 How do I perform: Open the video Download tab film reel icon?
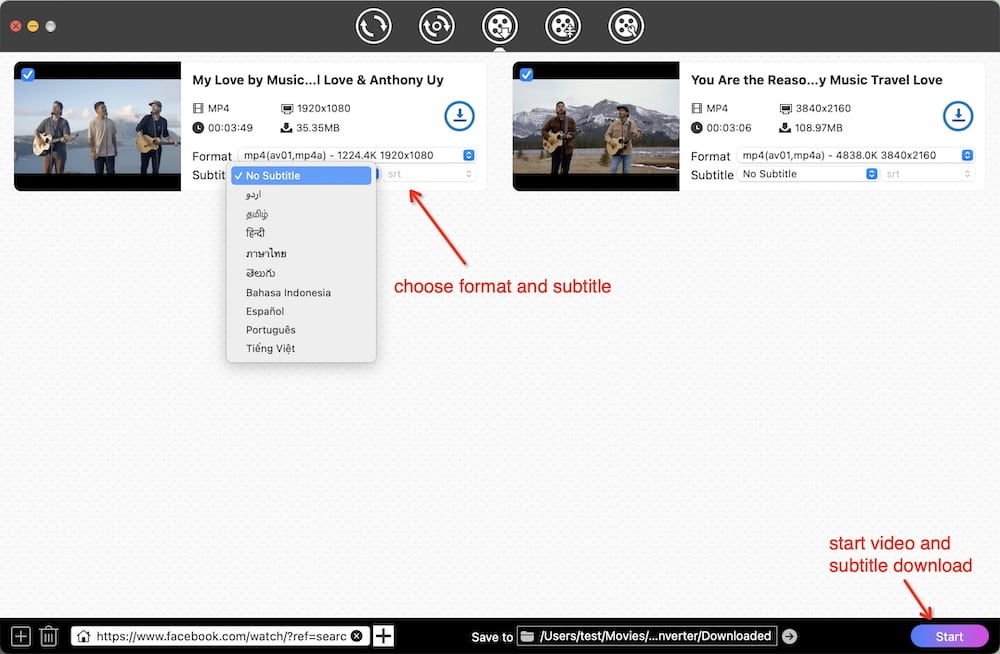pyautogui.click(x=499, y=26)
